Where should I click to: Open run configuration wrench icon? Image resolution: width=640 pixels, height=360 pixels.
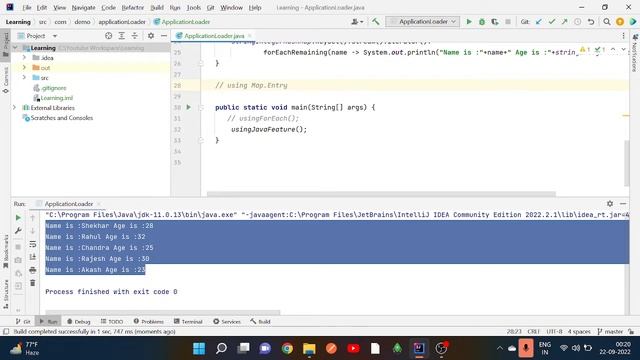coord(18,231)
